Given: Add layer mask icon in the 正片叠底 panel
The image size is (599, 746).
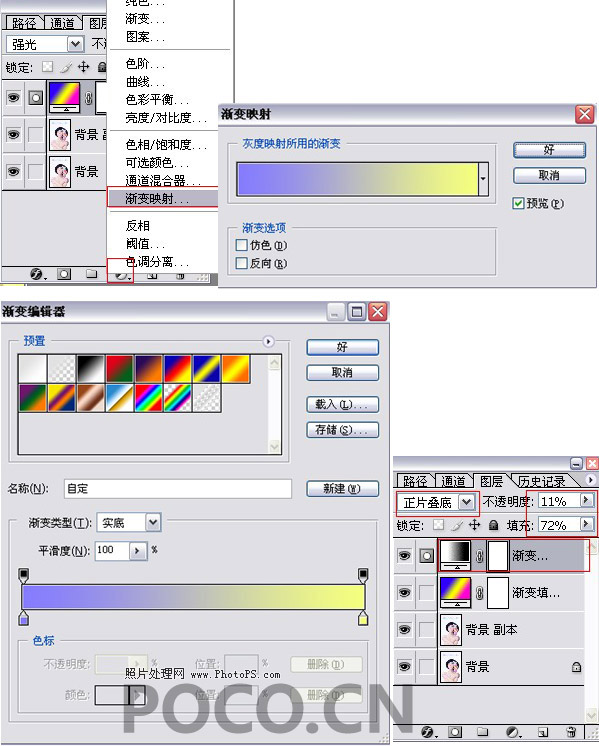Looking at the screenshot, I should tap(455, 732).
